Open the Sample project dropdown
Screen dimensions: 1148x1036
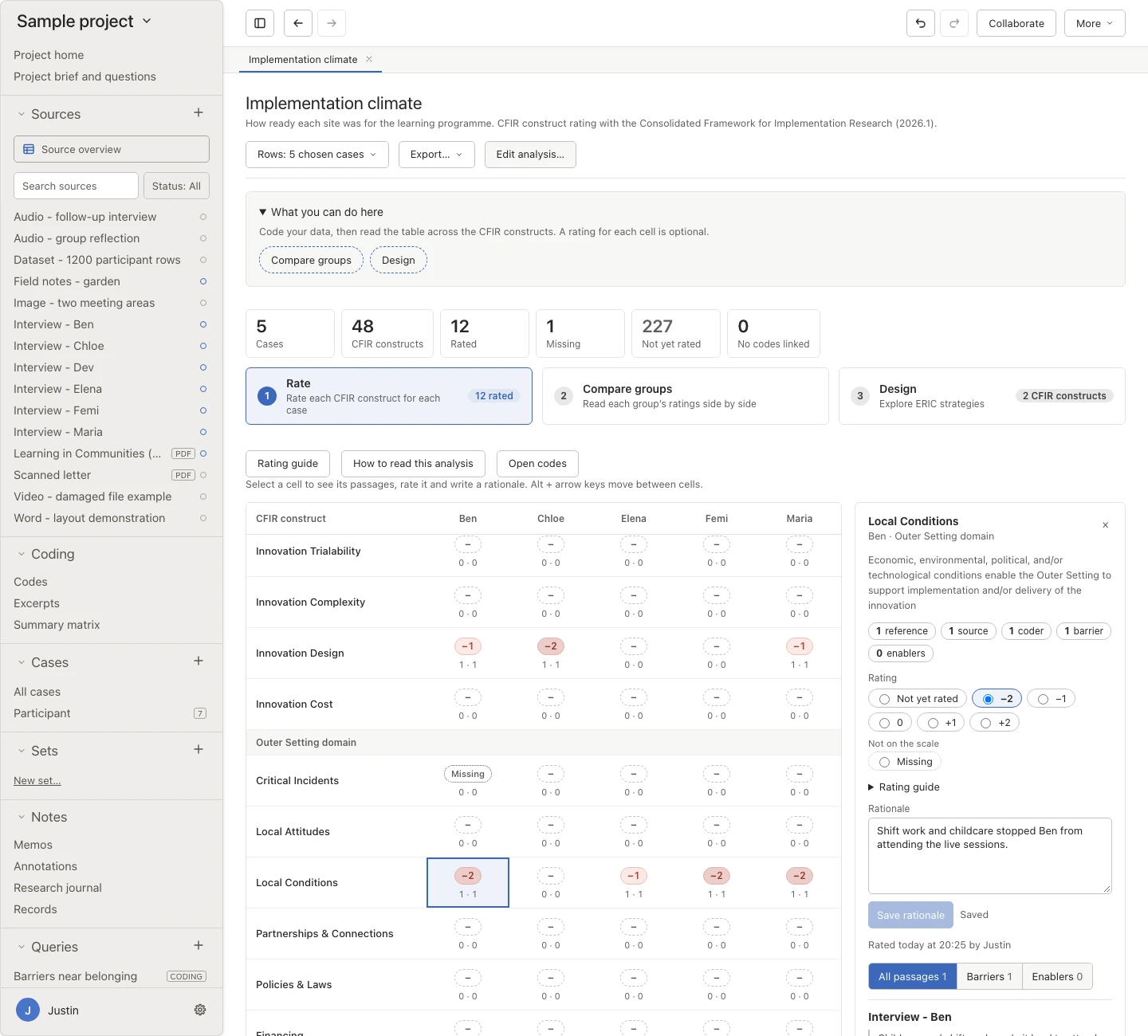(x=84, y=22)
